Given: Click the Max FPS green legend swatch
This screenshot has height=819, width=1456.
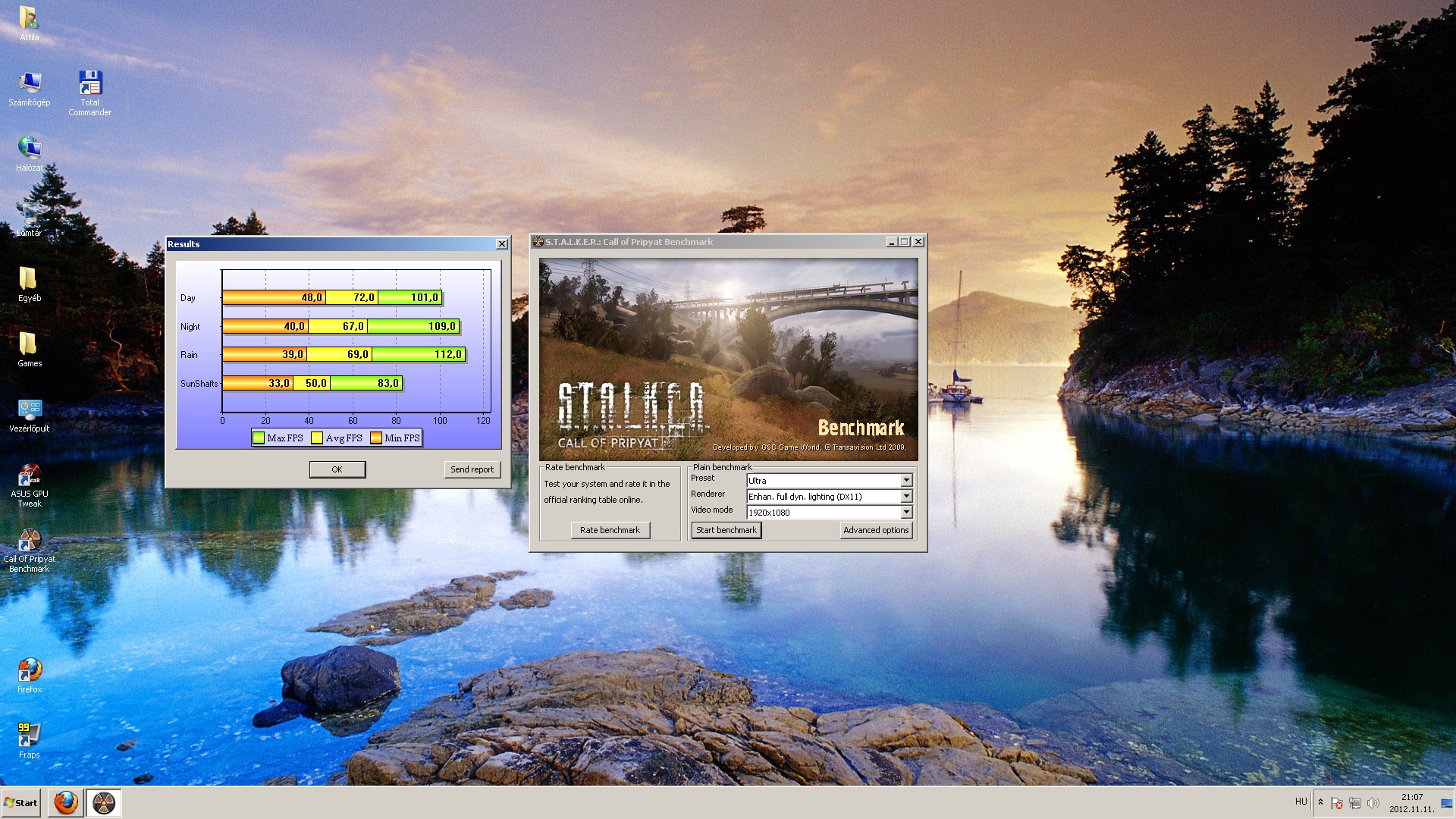Looking at the screenshot, I should [x=259, y=438].
